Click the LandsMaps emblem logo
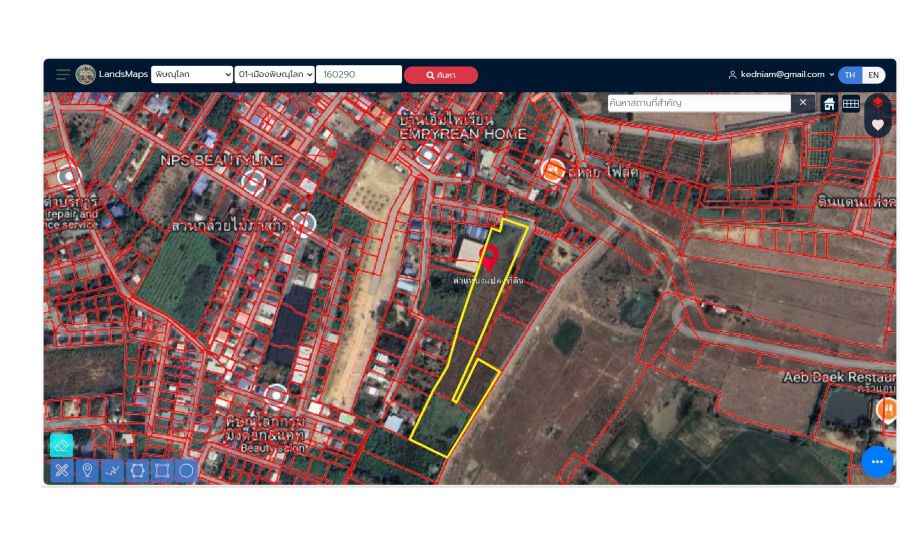The image size is (900, 550). [x=86, y=75]
